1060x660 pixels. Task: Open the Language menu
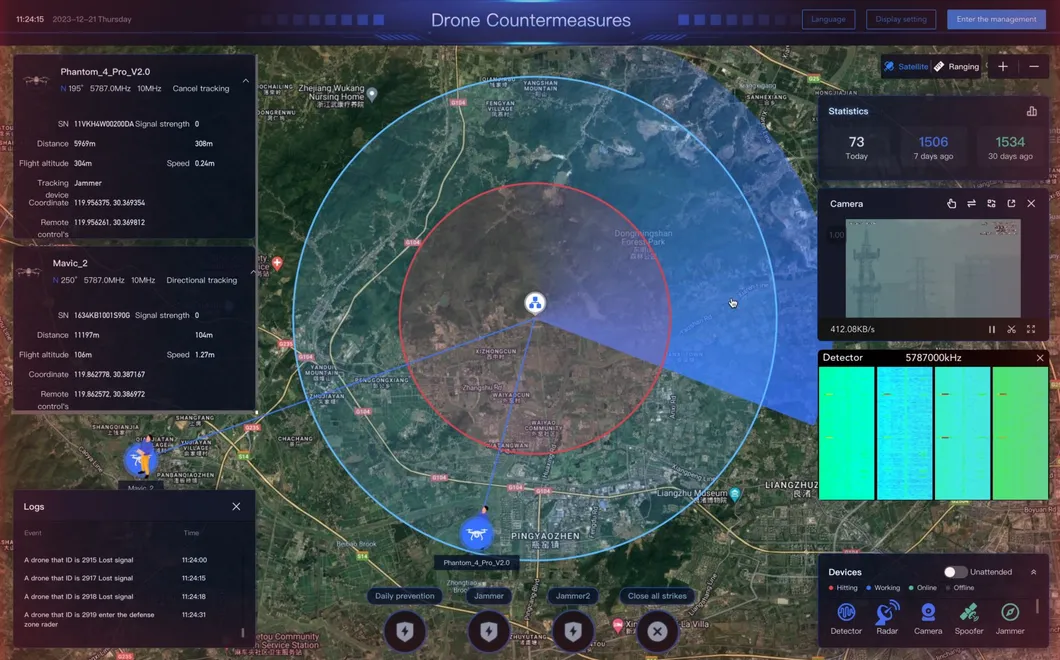(x=828, y=18)
